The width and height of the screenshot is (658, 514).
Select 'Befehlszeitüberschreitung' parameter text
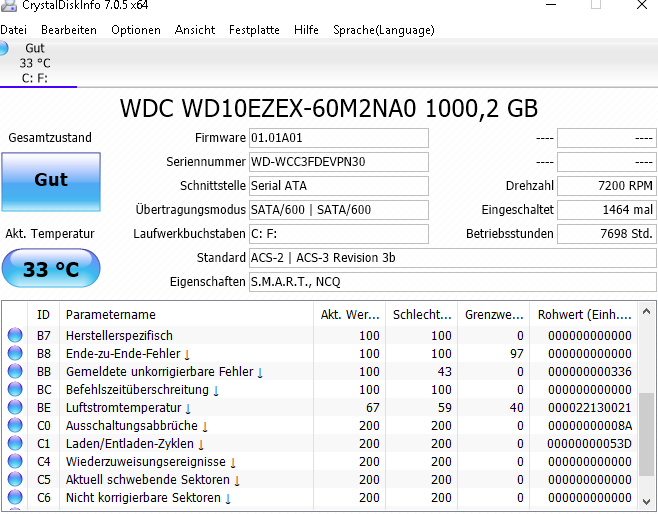click(x=137, y=390)
